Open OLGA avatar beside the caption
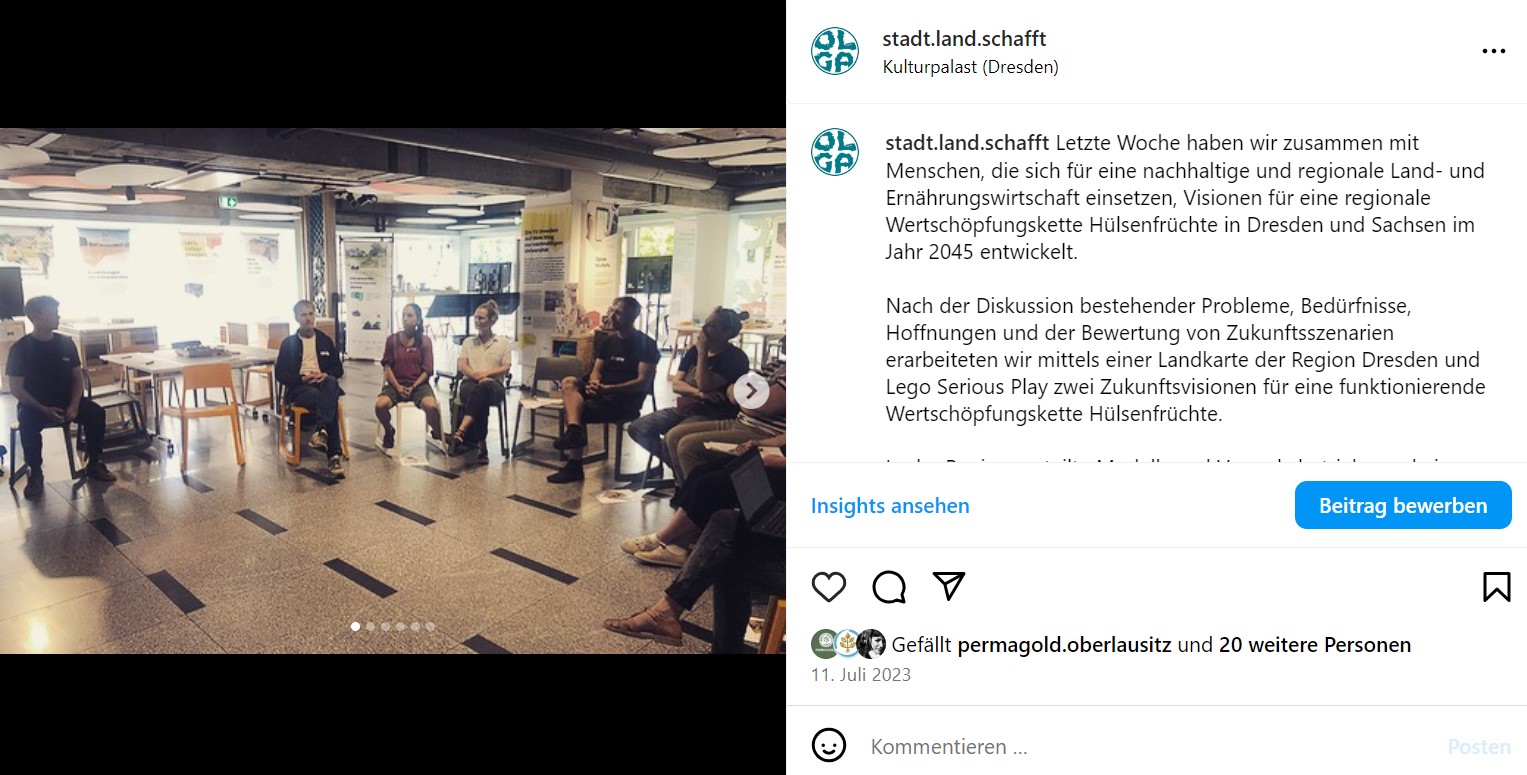 (835, 152)
